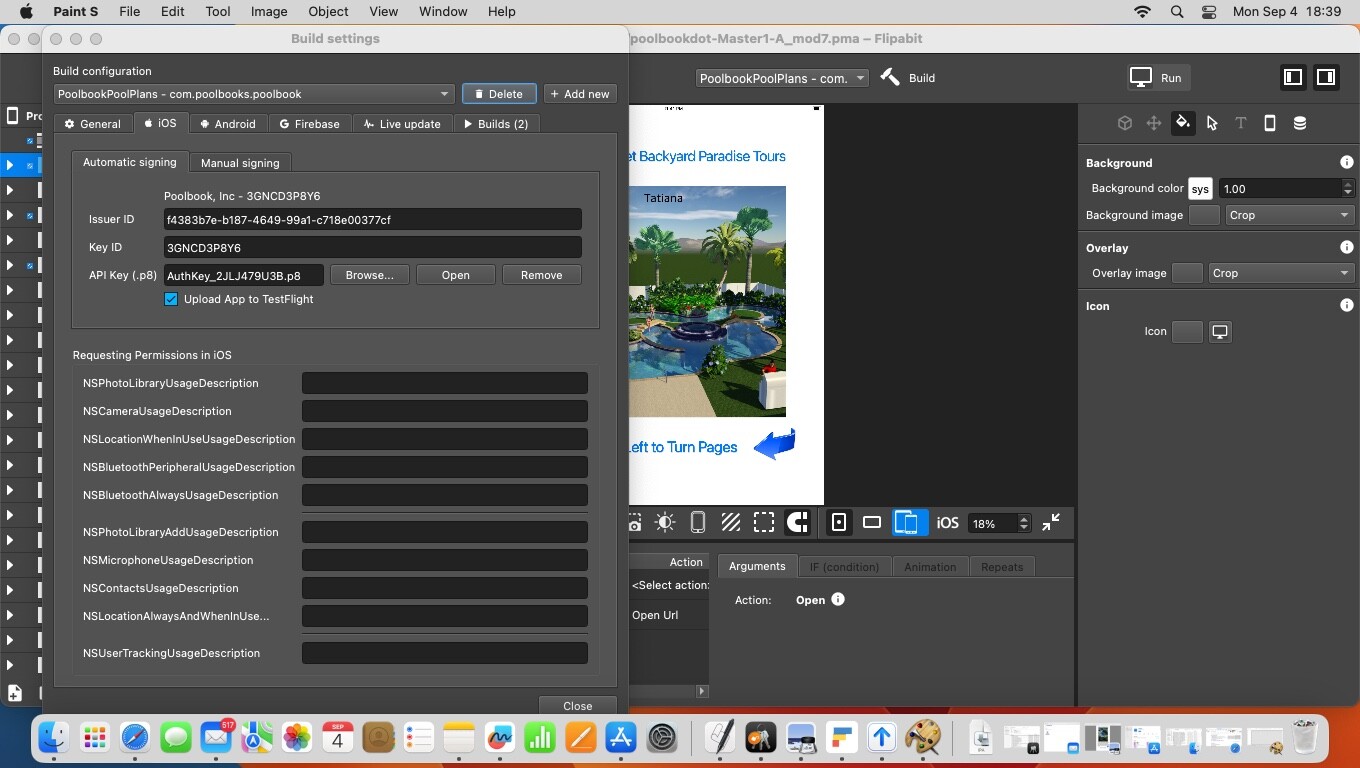Switch to the General tab
Viewport: 1360px width, 768px height.
(92, 124)
